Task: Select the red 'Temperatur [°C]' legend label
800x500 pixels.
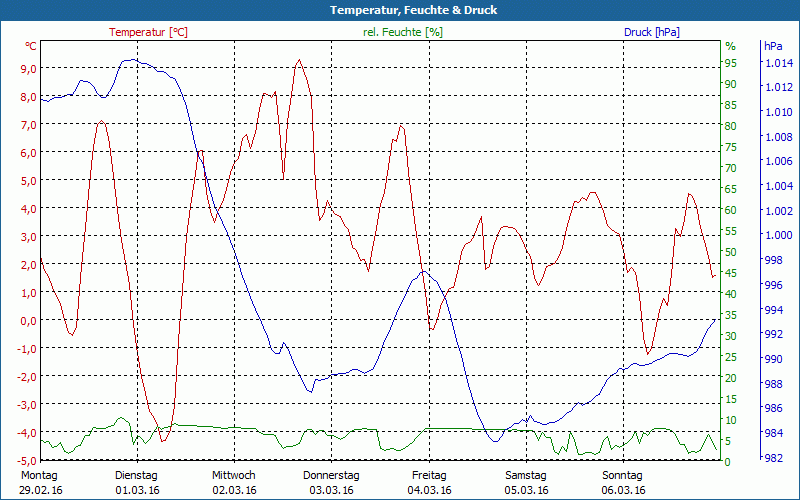Action: click(148, 32)
